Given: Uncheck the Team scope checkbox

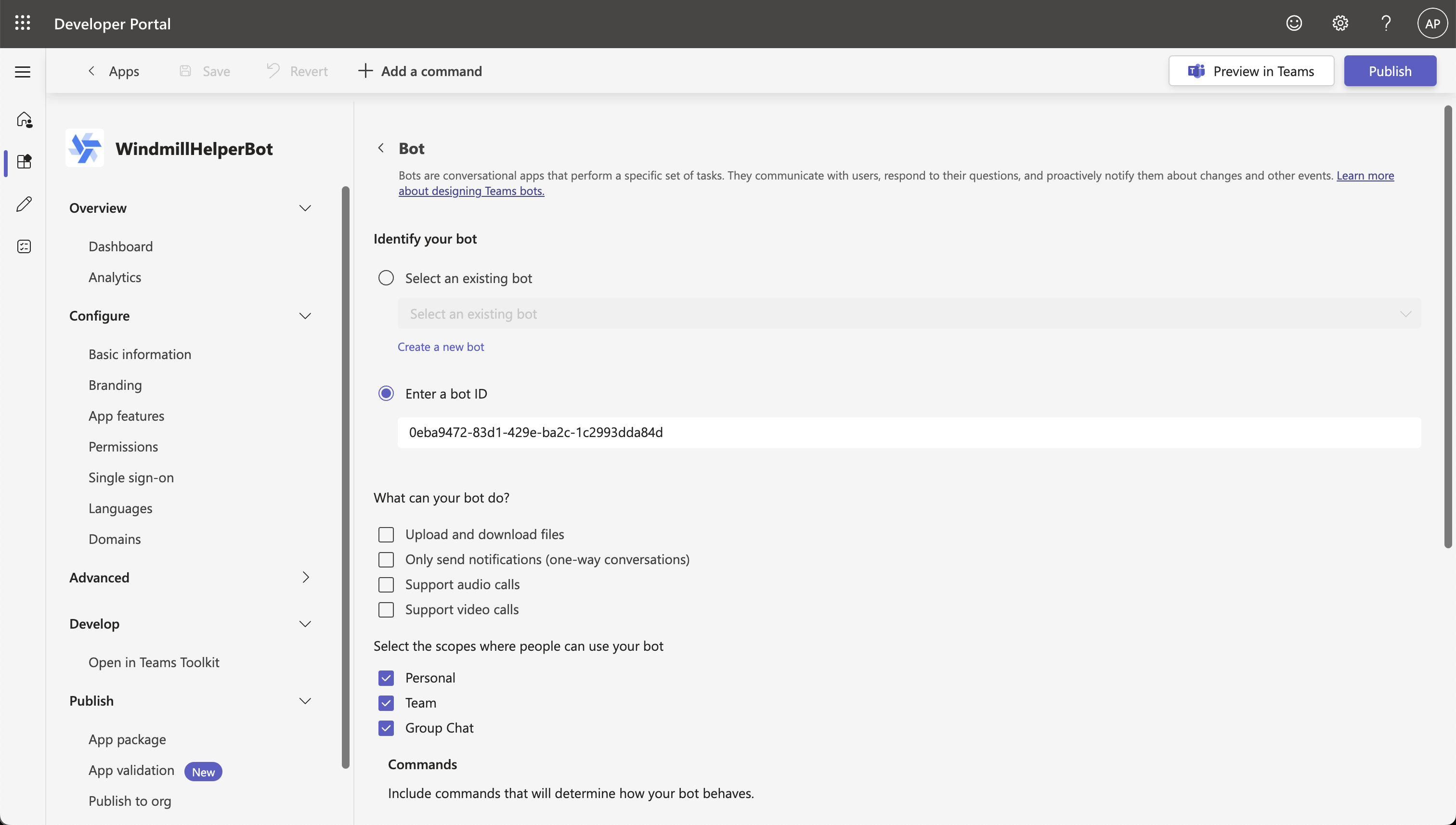Looking at the screenshot, I should (x=386, y=703).
